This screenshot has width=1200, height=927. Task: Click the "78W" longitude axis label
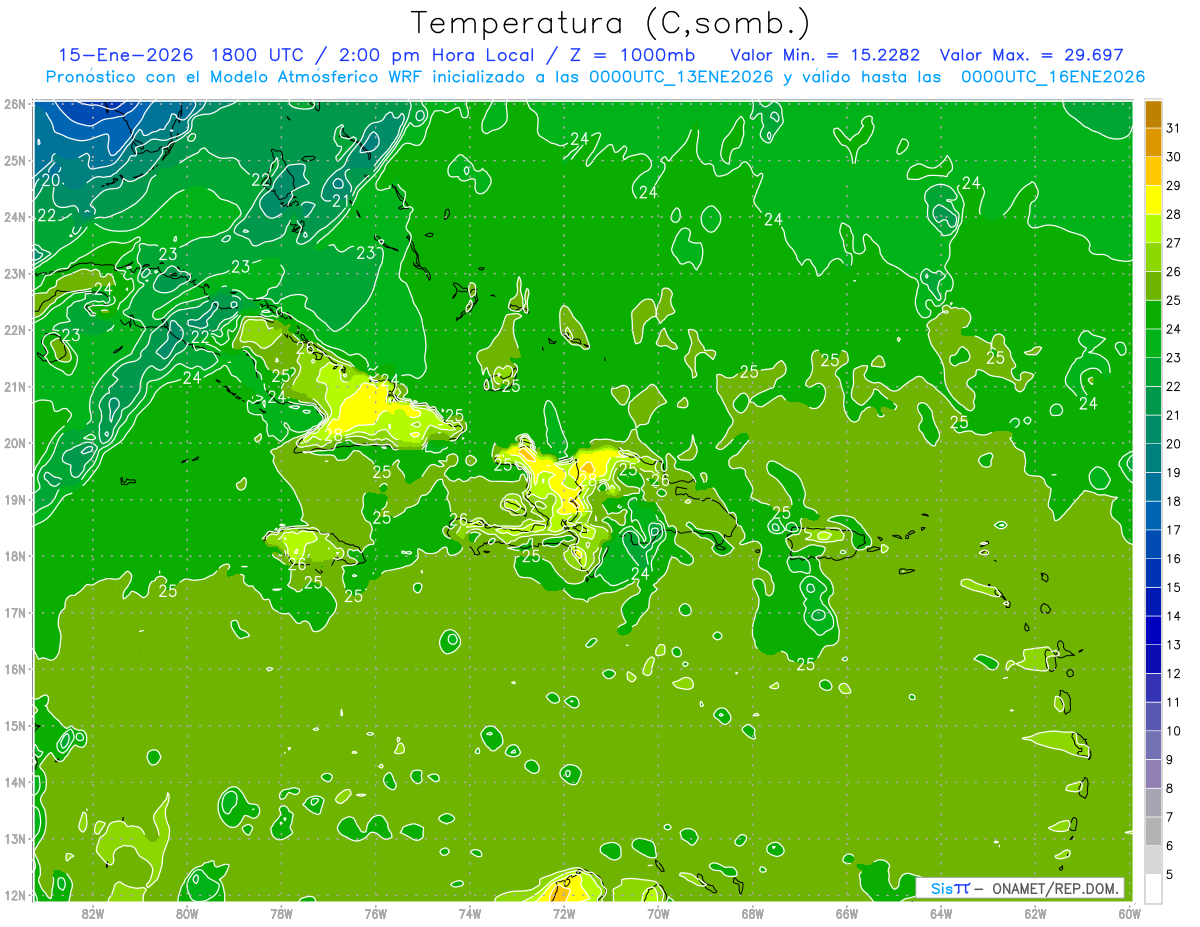pos(281,913)
